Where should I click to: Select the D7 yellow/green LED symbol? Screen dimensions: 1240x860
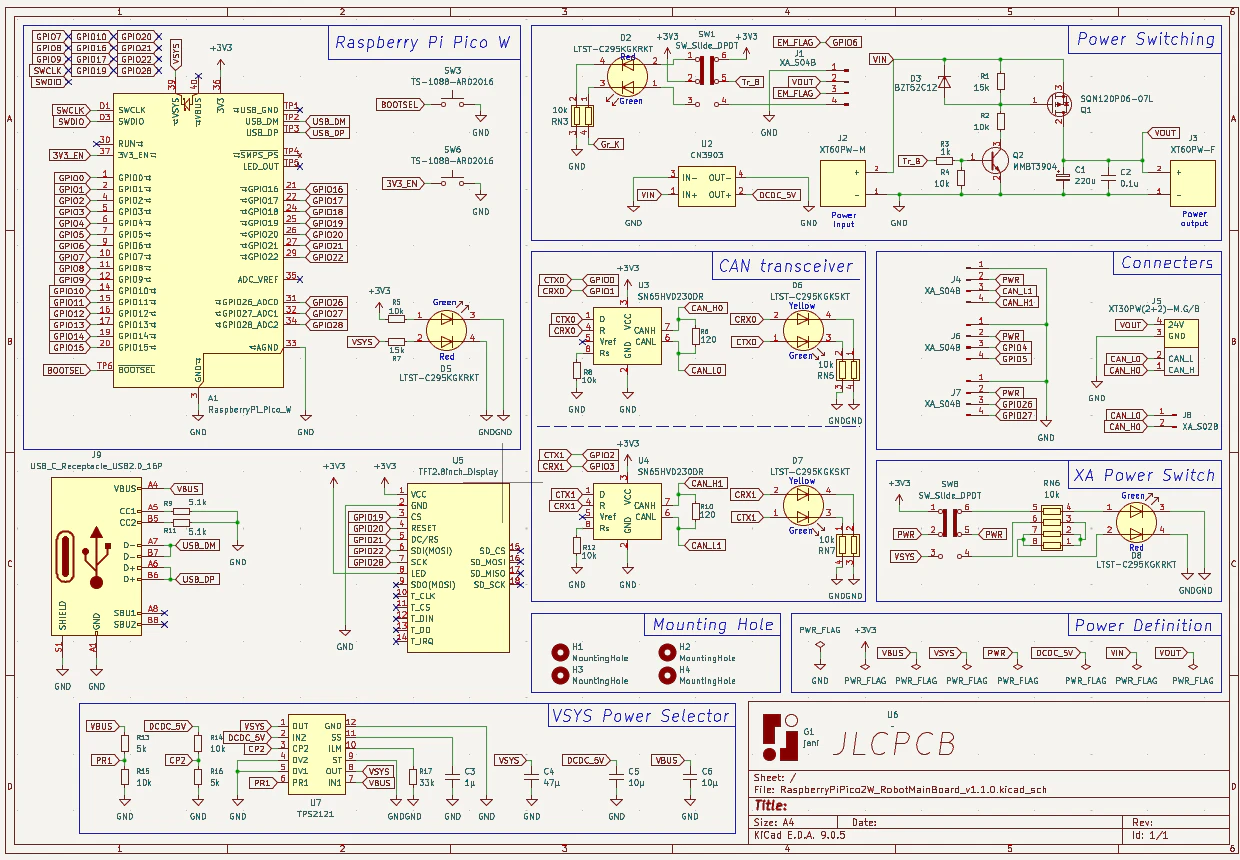click(x=802, y=505)
